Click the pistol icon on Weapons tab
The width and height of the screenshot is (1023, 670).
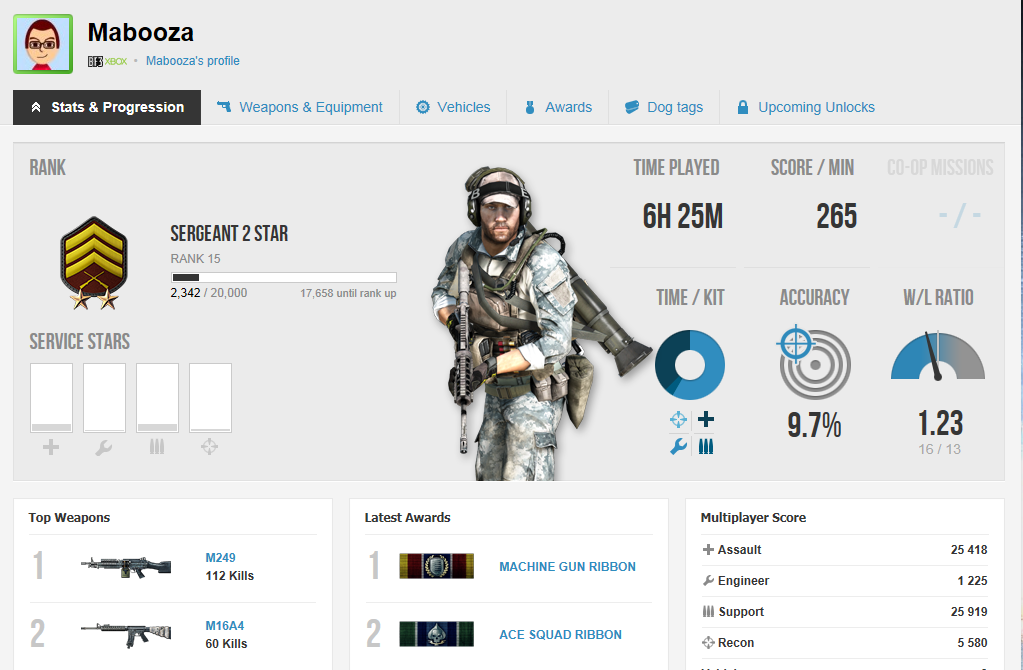(x=224, y=106)
